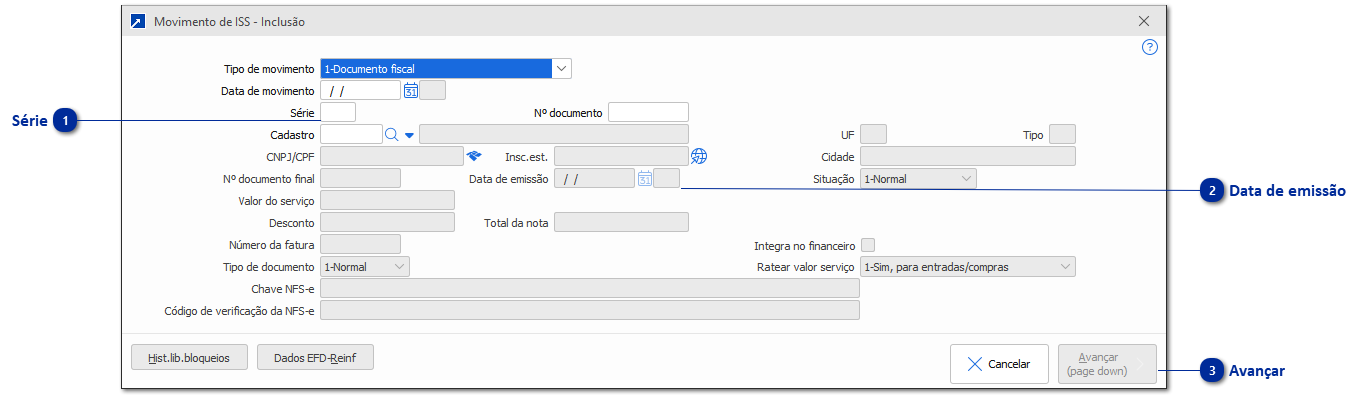Toggle the Integra no financeiro checkbox
Viewport: 1362px width, 405px height.
point(868,245)
